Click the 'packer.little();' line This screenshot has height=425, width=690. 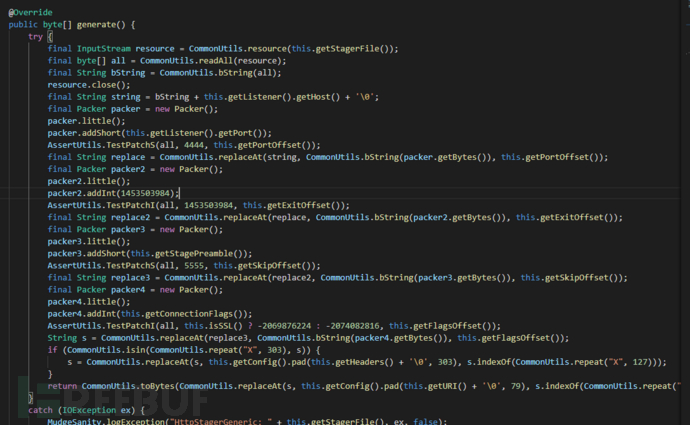(x=86, y=121)
